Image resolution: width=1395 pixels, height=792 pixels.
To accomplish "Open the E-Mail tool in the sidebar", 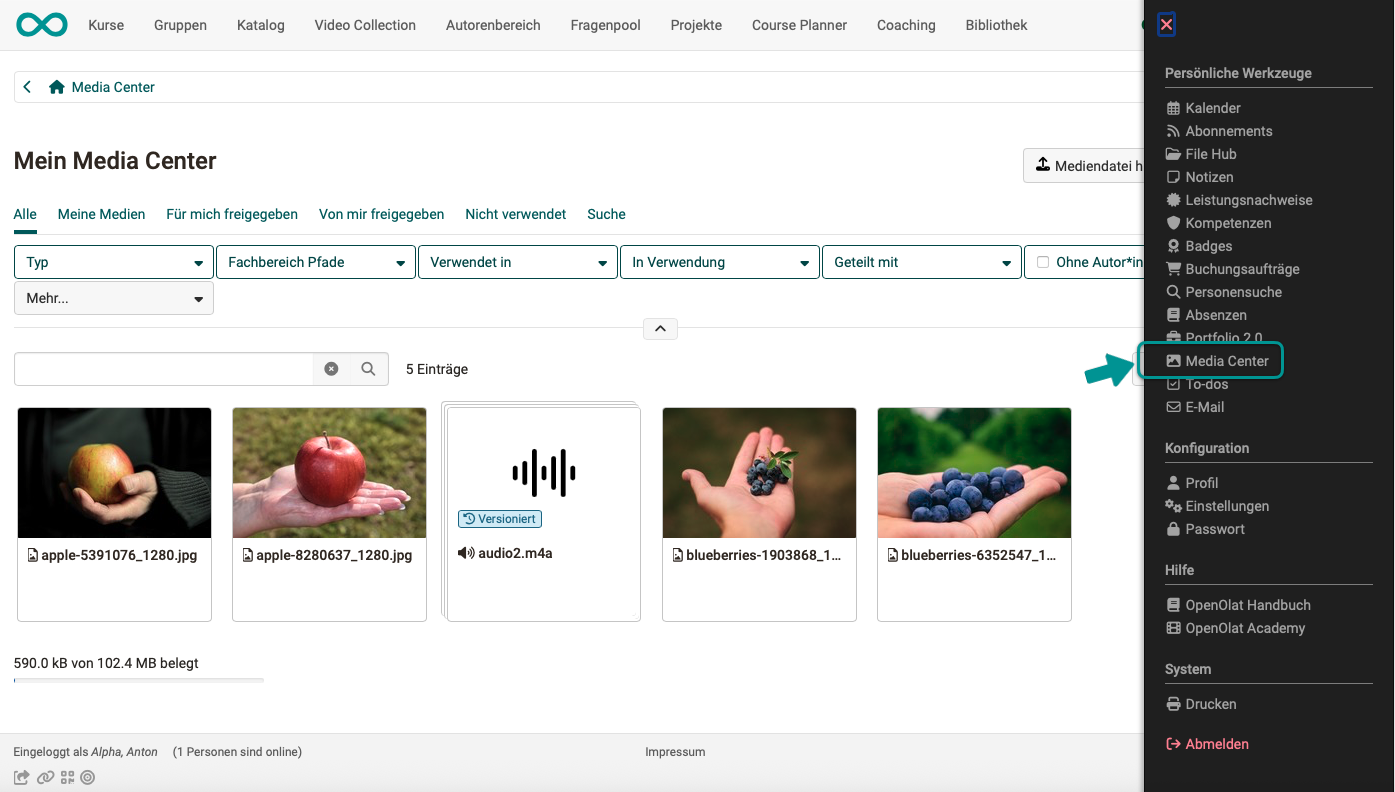I will point(1204,407).
